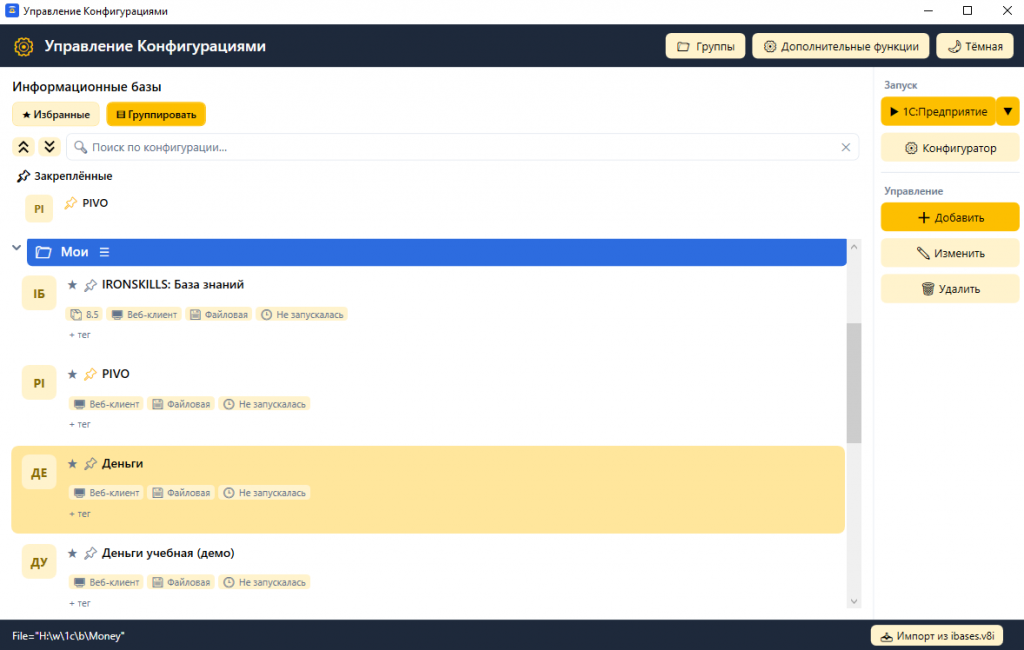Screen dimensions: 1024x650
Task: Click the ІБ avatar of IRONSKILLS base
Action: tap(39, 293)
